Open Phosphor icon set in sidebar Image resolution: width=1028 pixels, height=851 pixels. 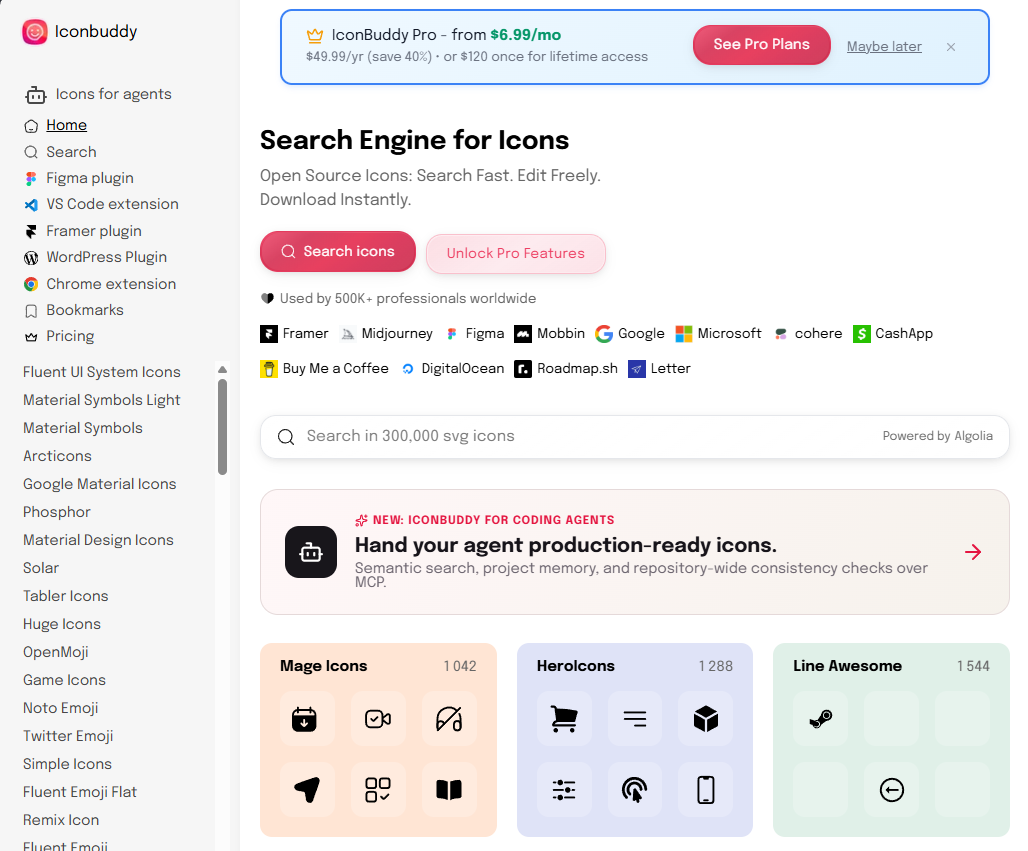click(57, 512)
